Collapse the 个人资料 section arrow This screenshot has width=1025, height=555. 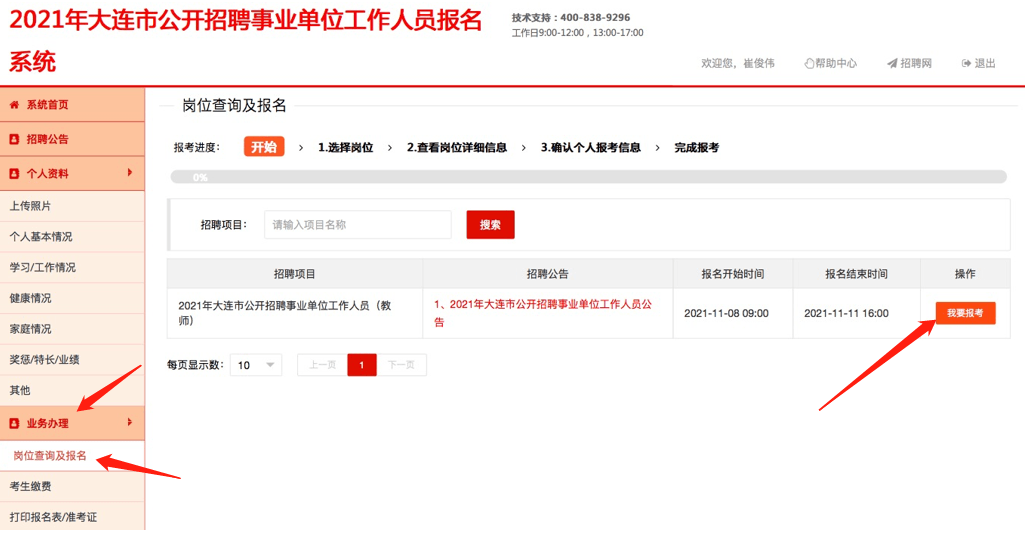(x=130, y=173)
